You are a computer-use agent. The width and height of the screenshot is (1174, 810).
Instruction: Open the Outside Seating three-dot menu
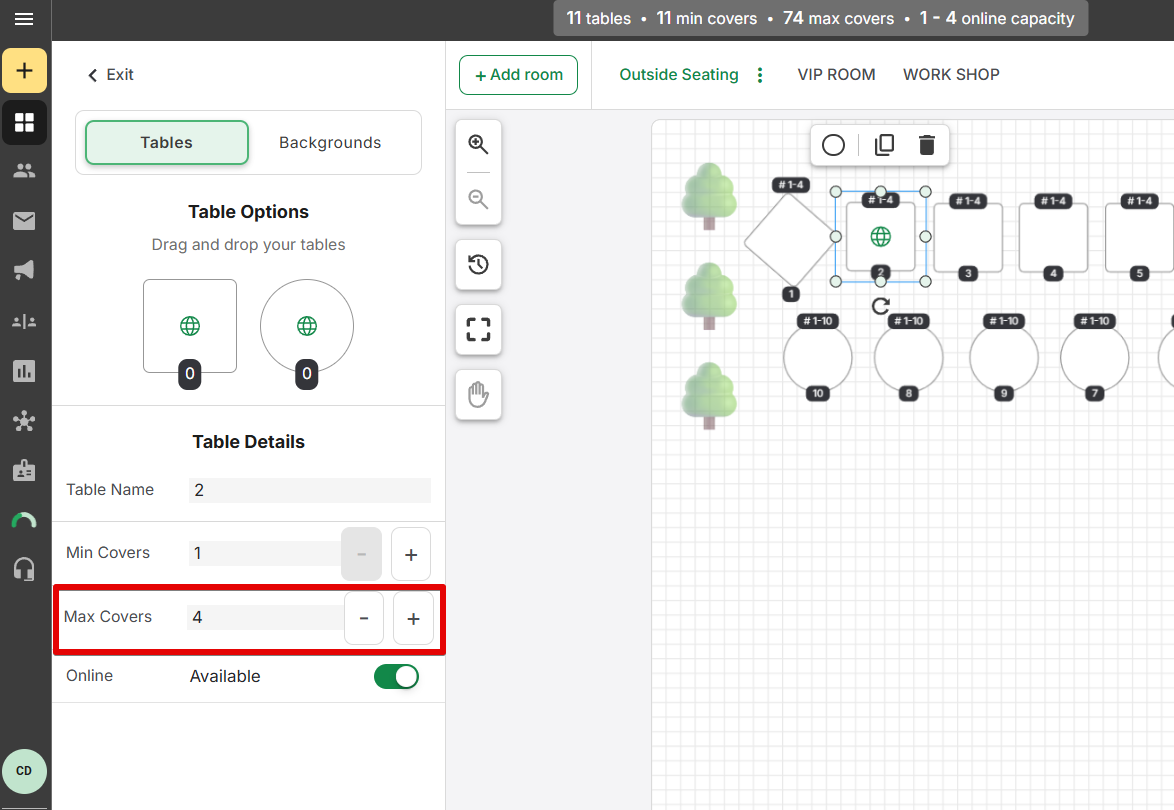tap(760, 75)
